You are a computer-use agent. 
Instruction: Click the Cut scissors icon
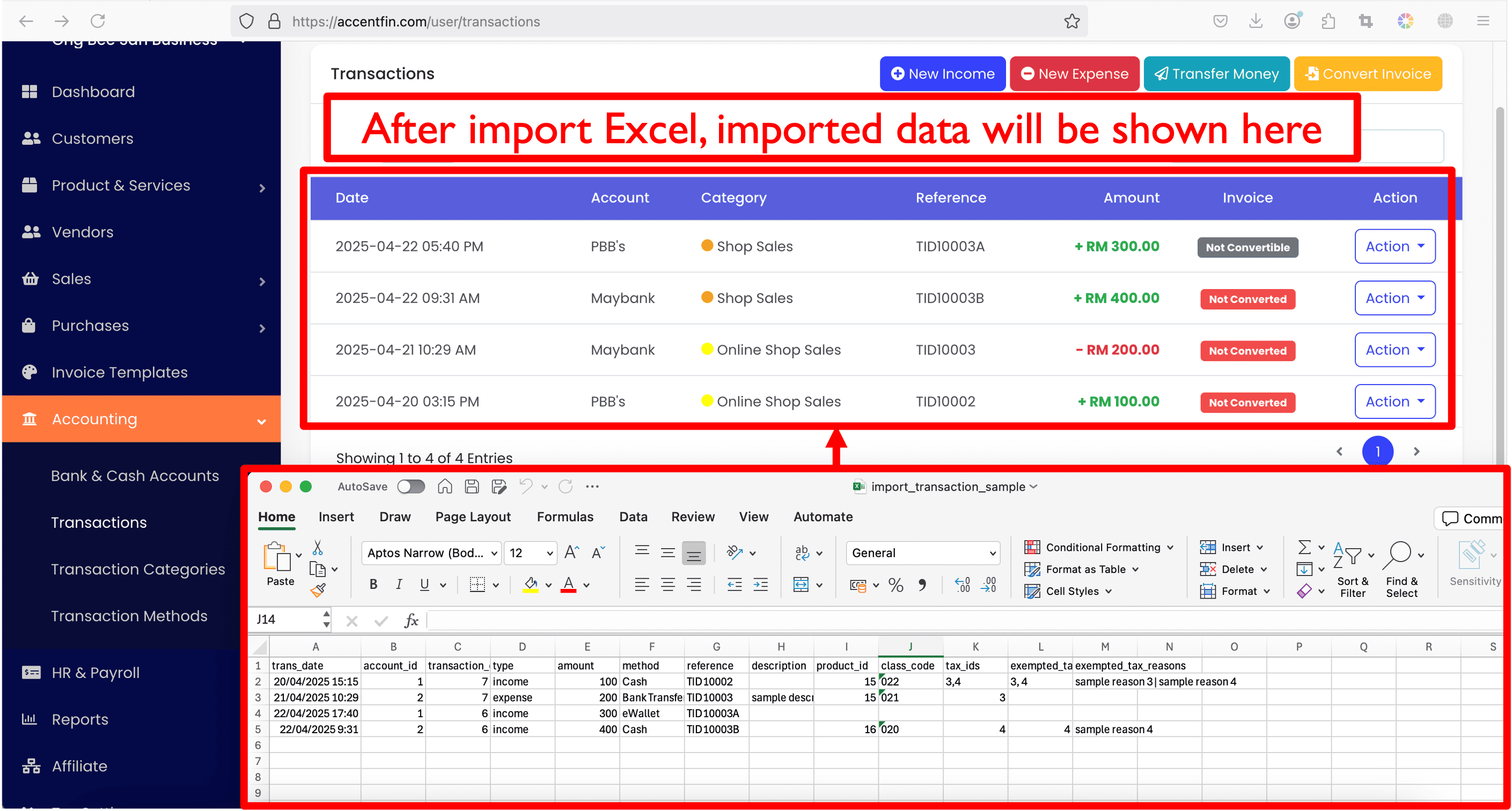click(318, 548)
